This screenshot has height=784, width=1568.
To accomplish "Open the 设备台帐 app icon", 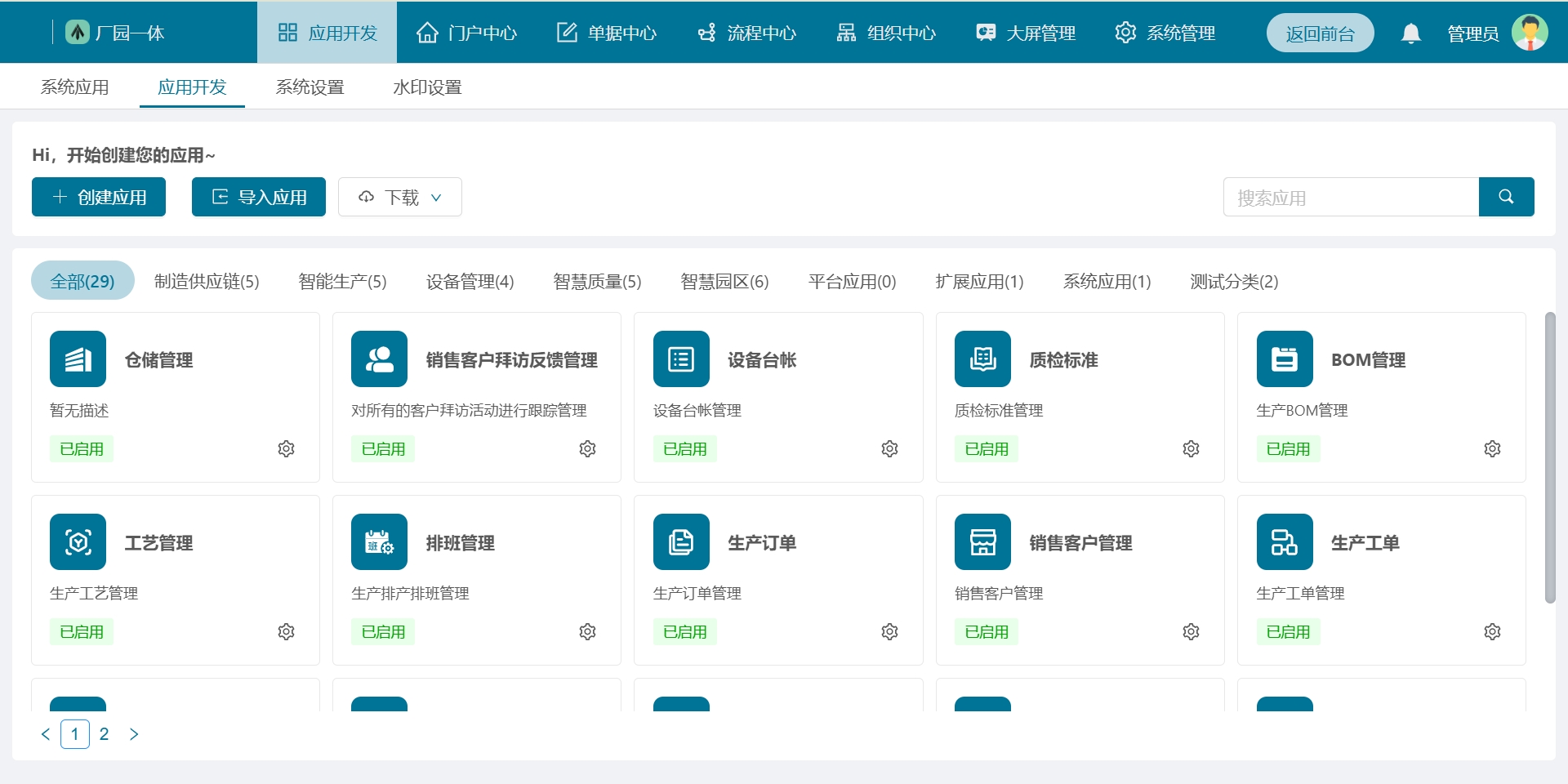I will (x=681, y=359).
